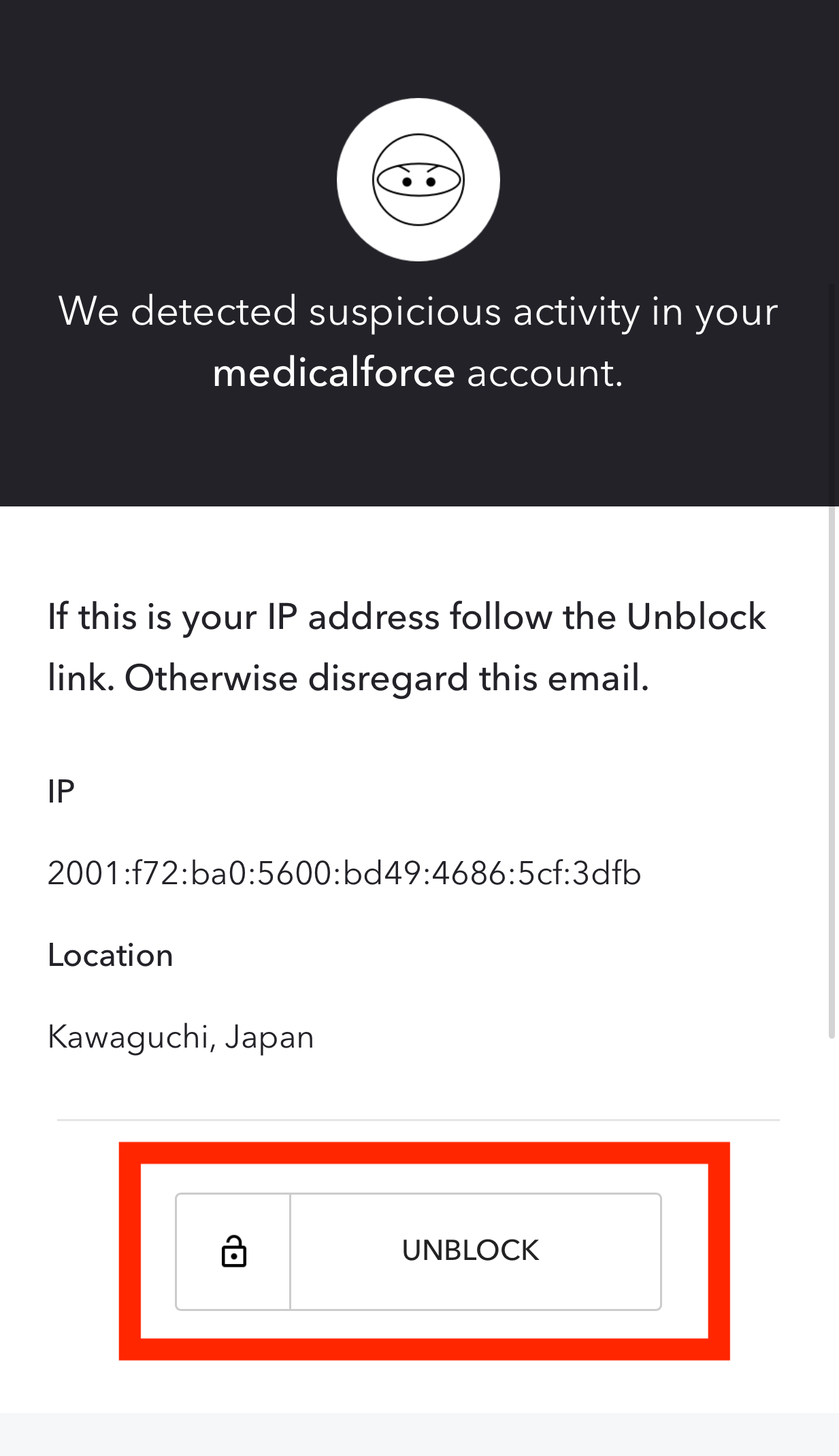Click the horizontal divider above the UNBLOCK button
Screen dimensions: 839x1456
tap(418, 1120)
